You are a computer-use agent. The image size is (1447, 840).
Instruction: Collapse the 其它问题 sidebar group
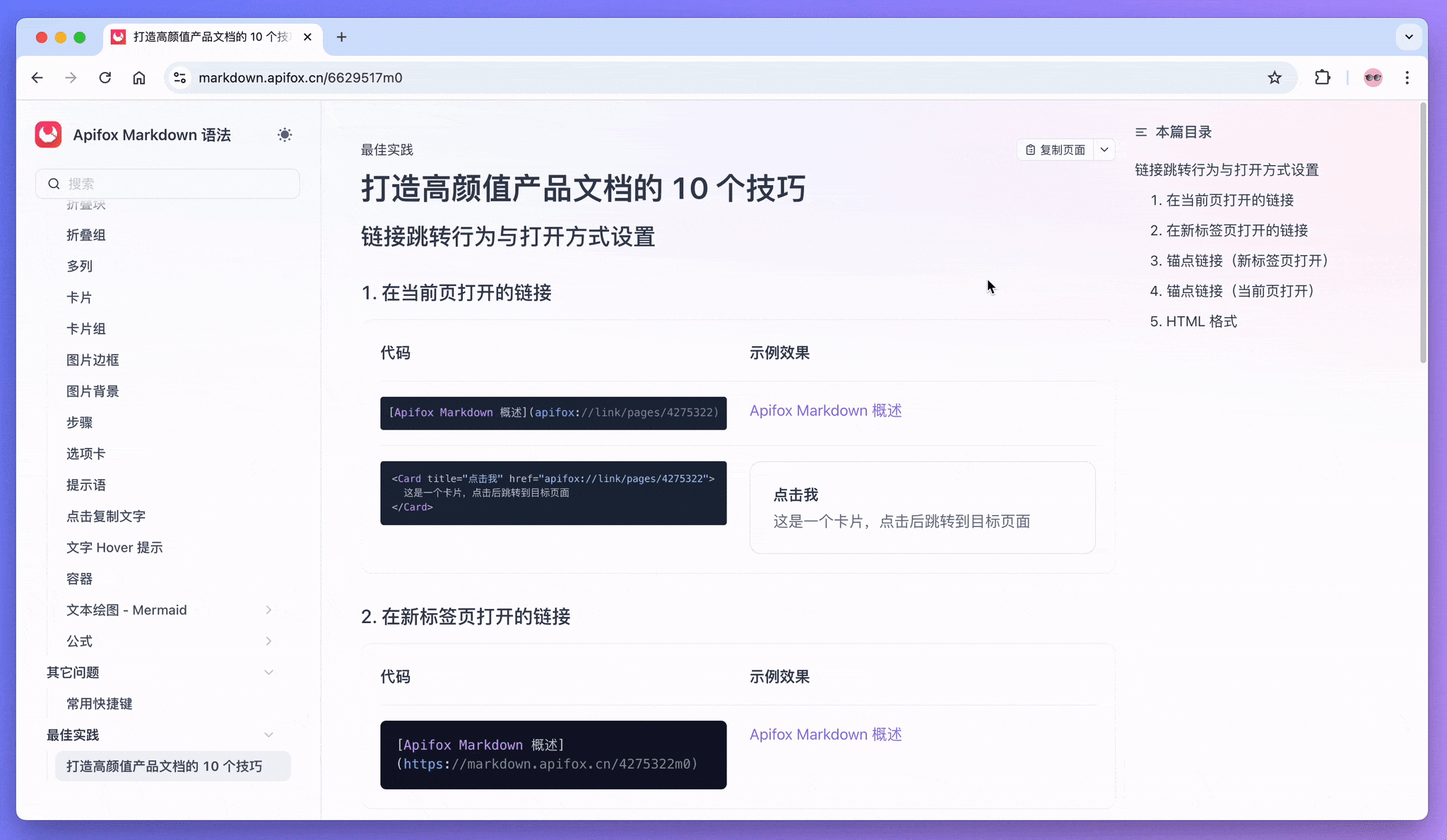268,673
